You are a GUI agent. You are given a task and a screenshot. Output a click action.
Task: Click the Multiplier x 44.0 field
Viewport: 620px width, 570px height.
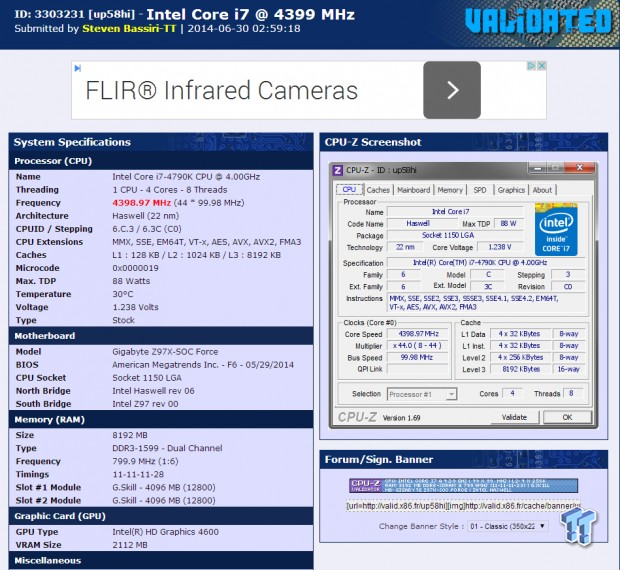[x=418, y=346]
